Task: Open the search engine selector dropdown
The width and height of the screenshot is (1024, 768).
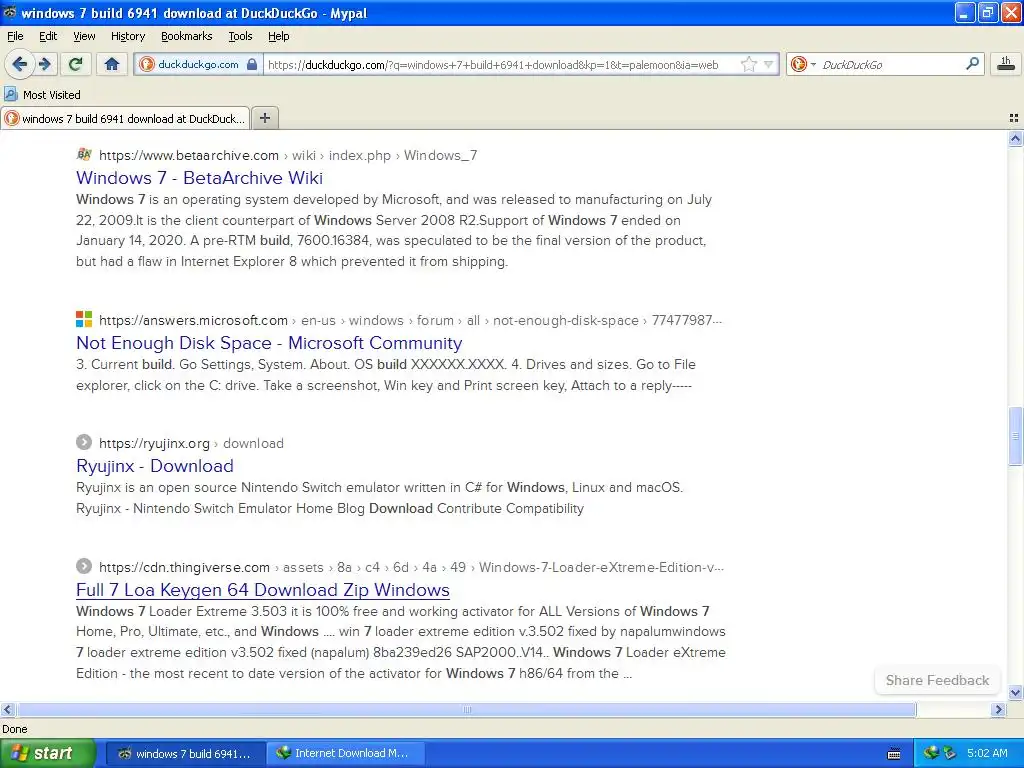Action: point(813,64)
